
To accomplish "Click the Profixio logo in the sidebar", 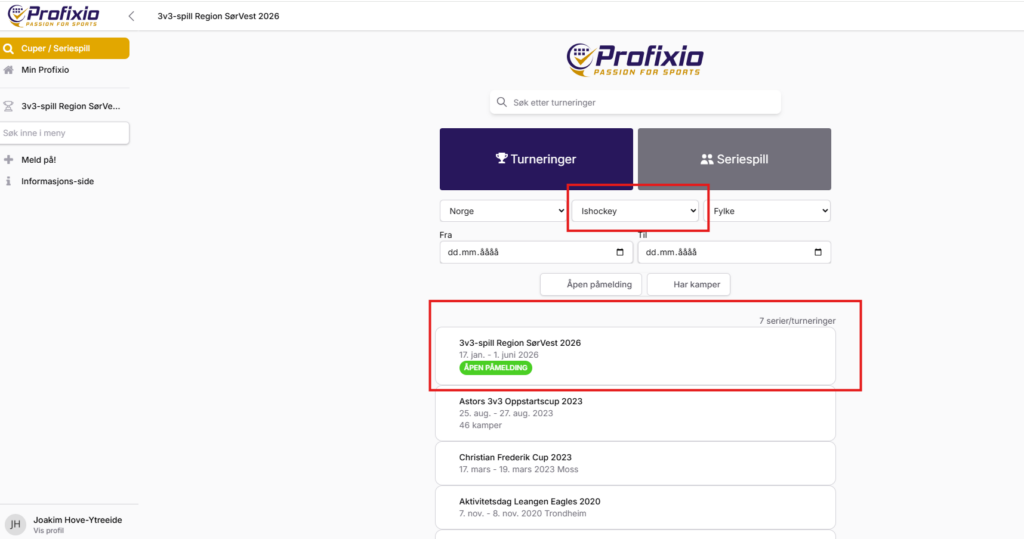I will (x=56, y=16).
